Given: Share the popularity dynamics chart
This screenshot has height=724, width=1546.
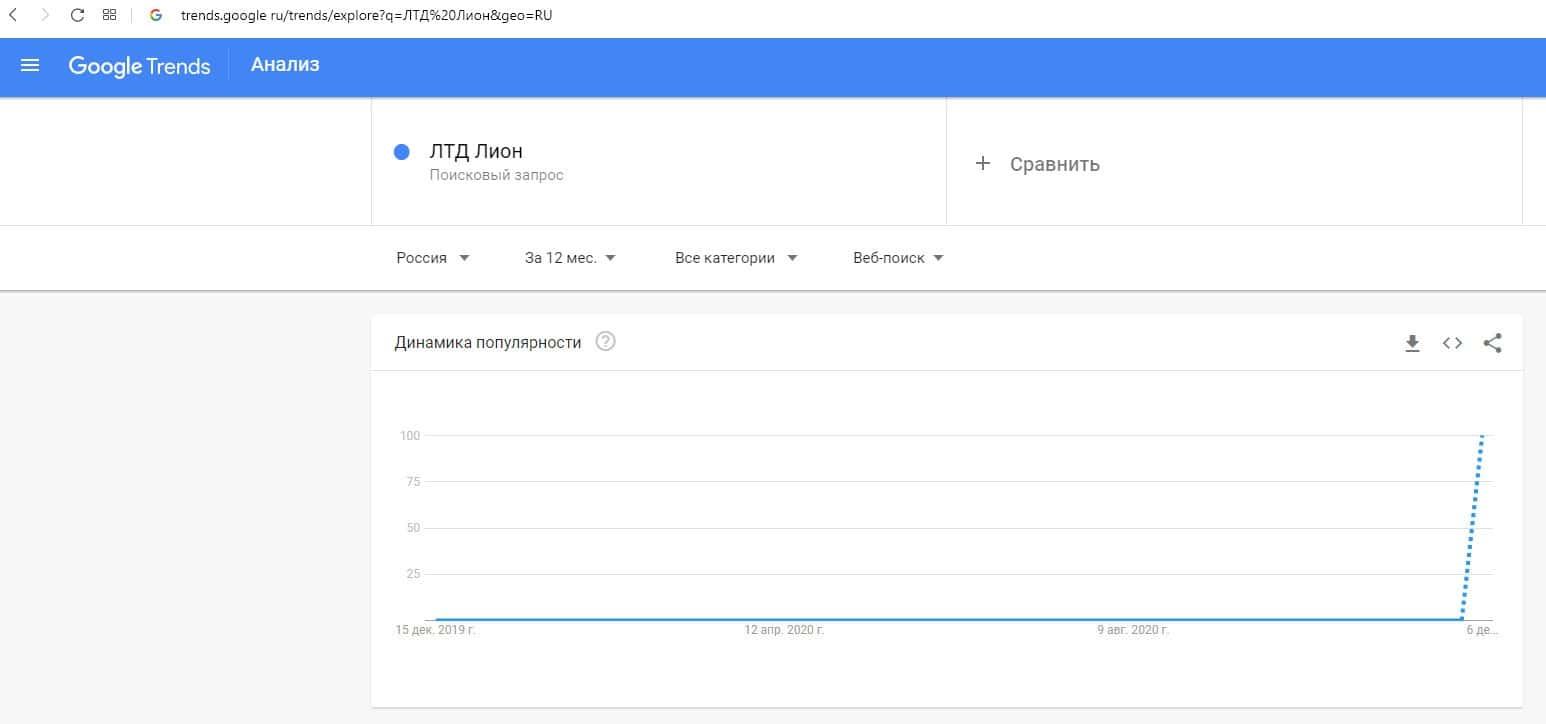Looking at the screenshot, I should pos(1492,343).
